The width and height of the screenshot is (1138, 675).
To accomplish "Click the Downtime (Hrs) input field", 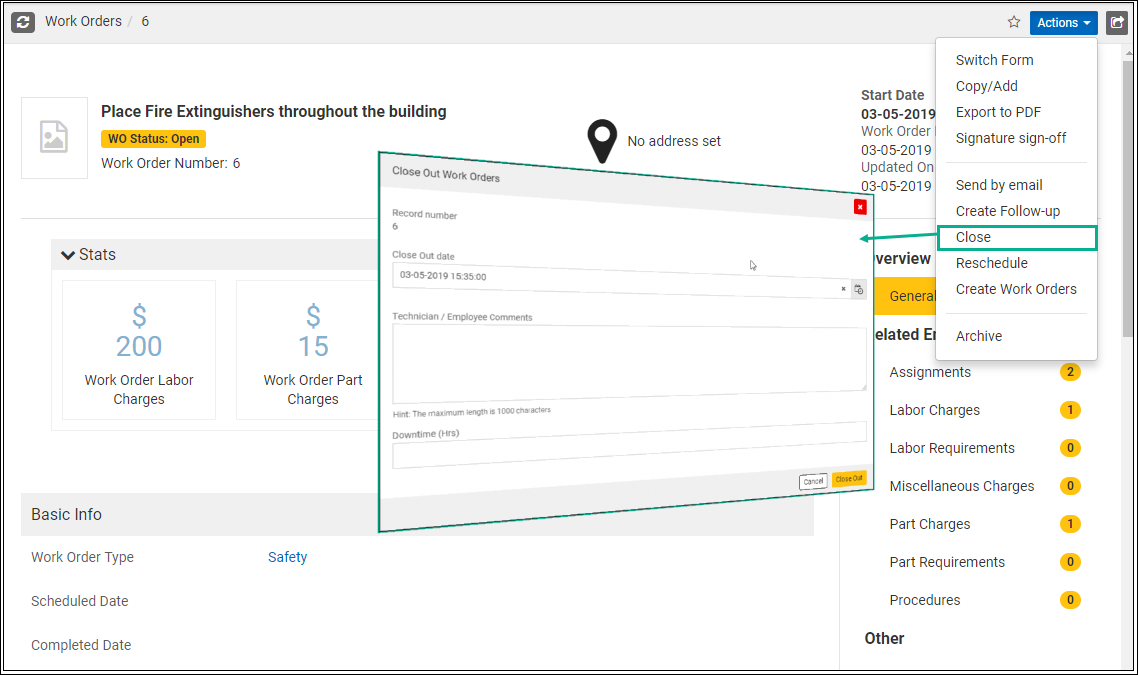I will 629,446.
